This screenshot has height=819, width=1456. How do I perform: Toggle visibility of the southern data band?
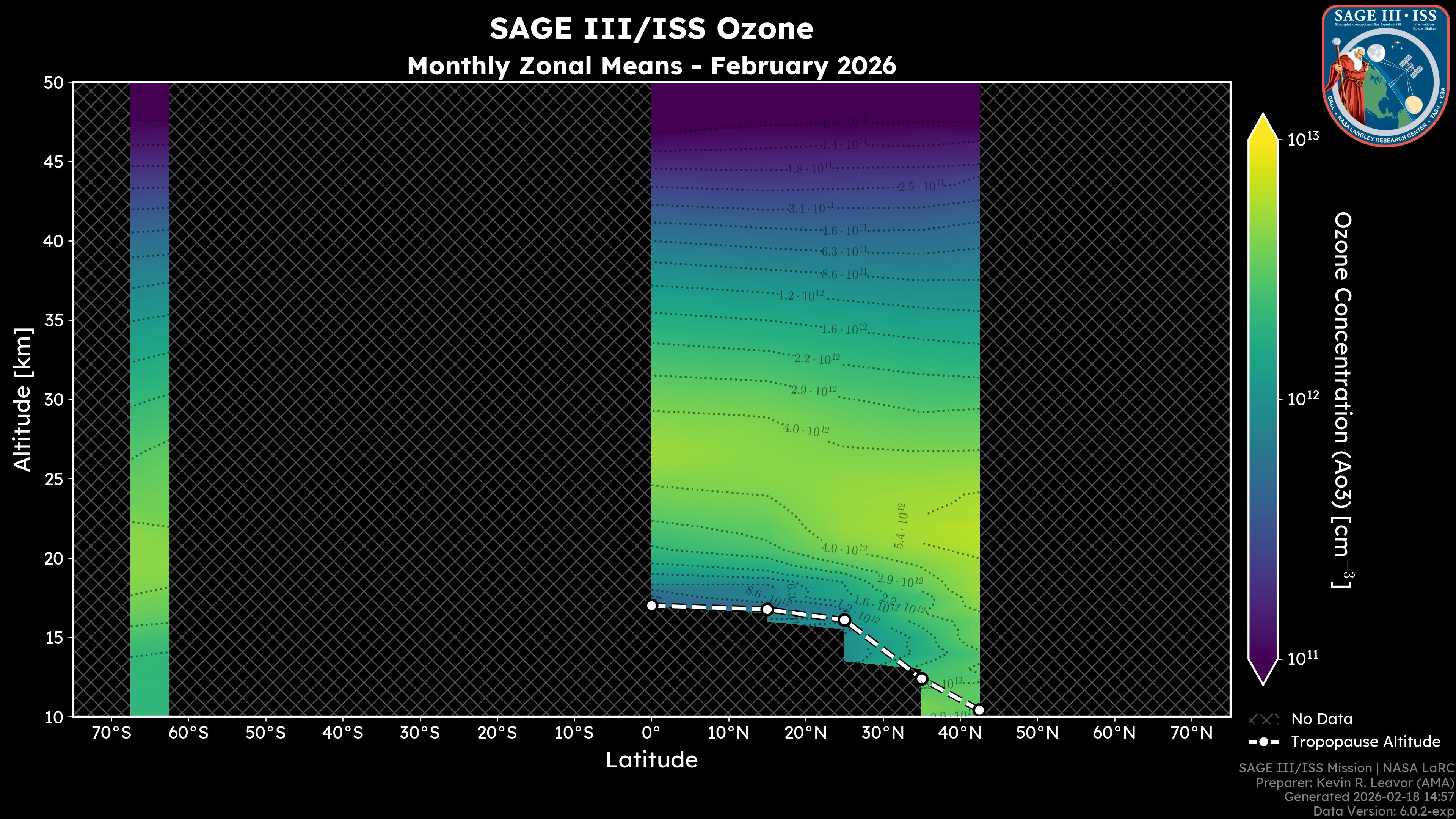151,395
